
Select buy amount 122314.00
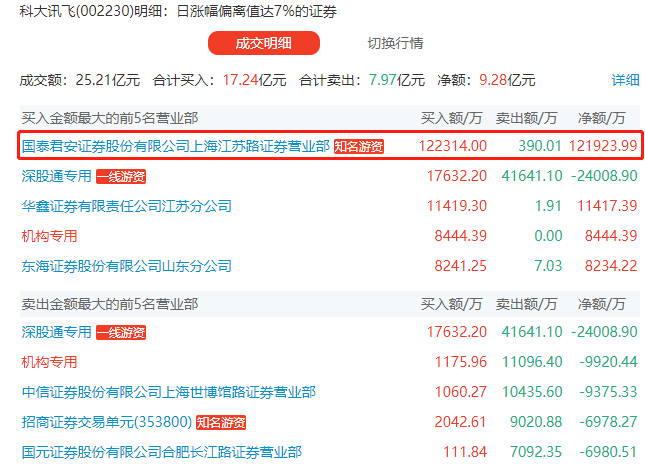click(452, 146)
